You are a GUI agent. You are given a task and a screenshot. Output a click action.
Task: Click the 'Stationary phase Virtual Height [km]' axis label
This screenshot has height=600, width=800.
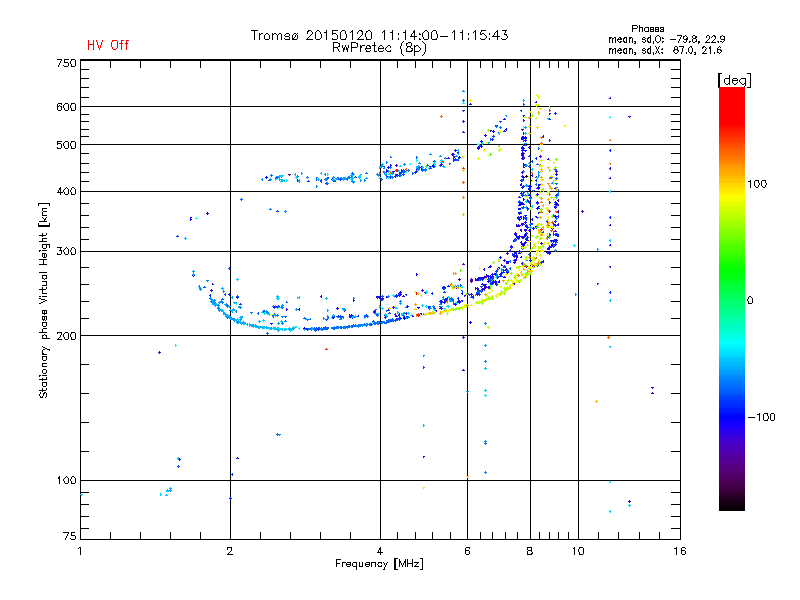[x=44, y=300]
